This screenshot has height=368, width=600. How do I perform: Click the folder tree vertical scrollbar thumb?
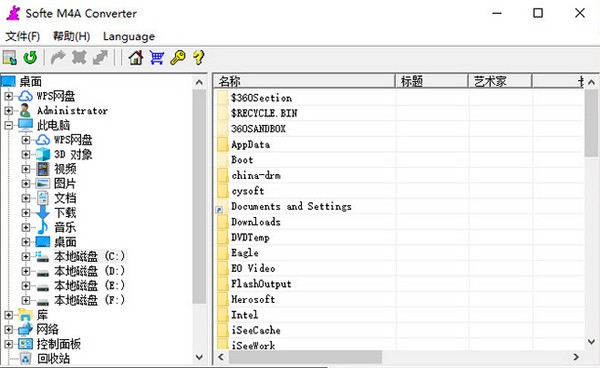[x=199, y=197]
